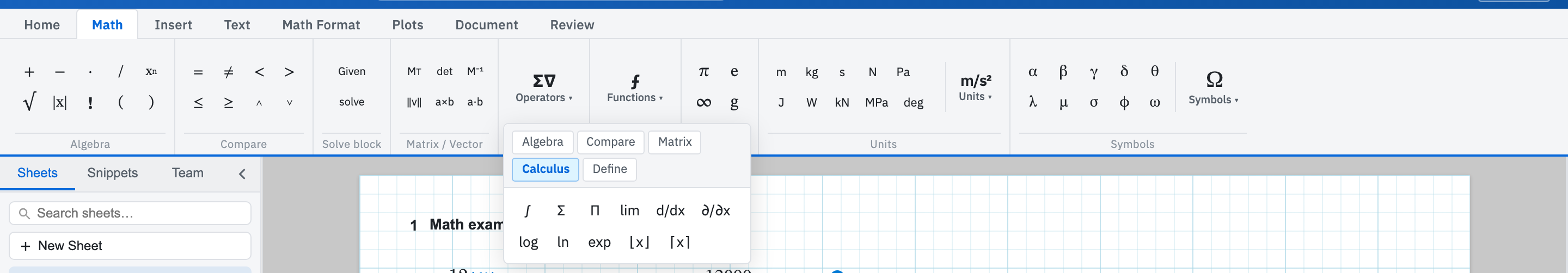The height and width of the screenshot is (273, 1568).
Task: Switch to the Team sidebar tab
Action: (187, 173)
